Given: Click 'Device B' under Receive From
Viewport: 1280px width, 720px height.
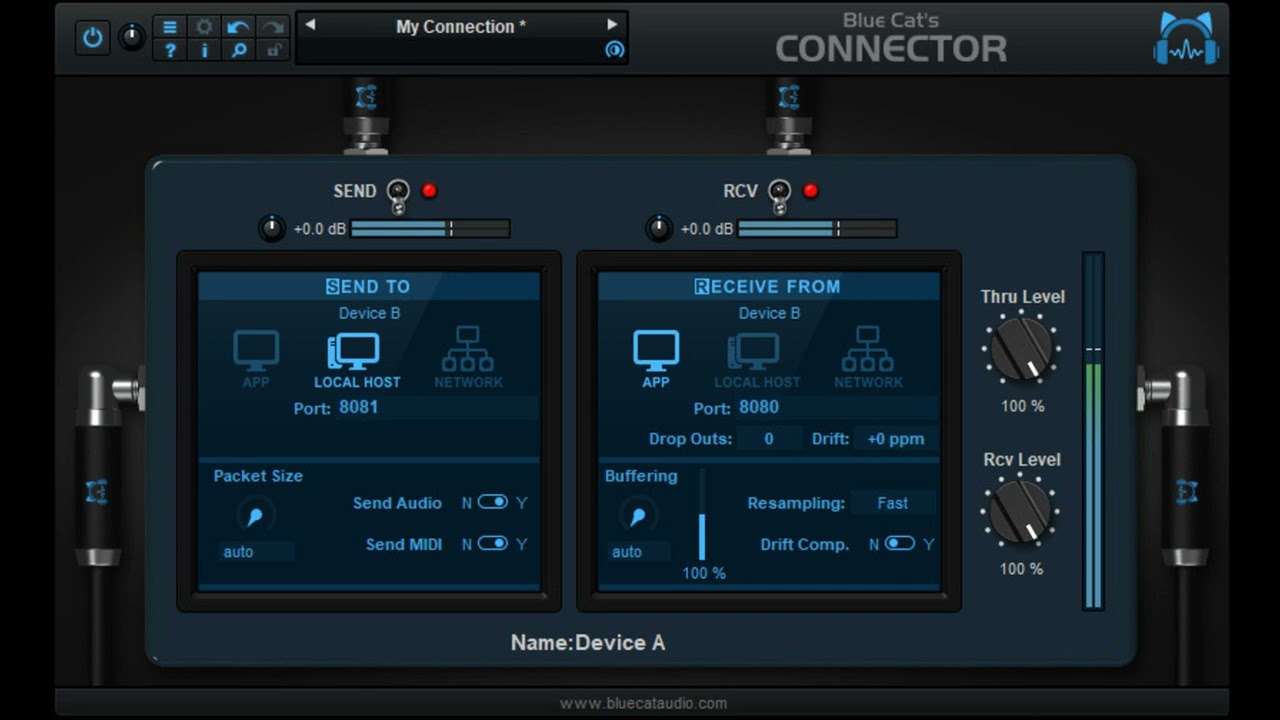Looking at the screenshot, I should click(769, 313).
